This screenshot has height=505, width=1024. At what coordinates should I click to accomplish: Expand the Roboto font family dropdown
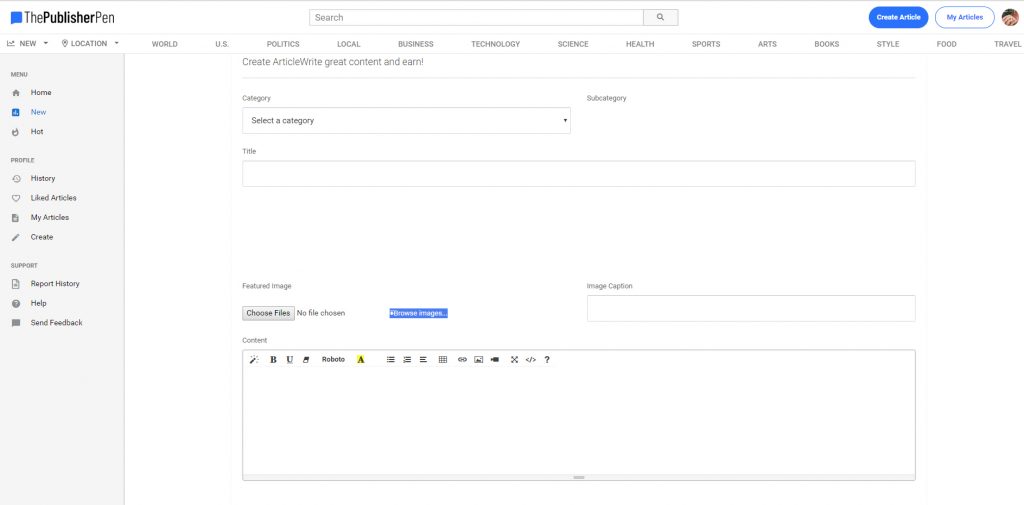point(334,359)
